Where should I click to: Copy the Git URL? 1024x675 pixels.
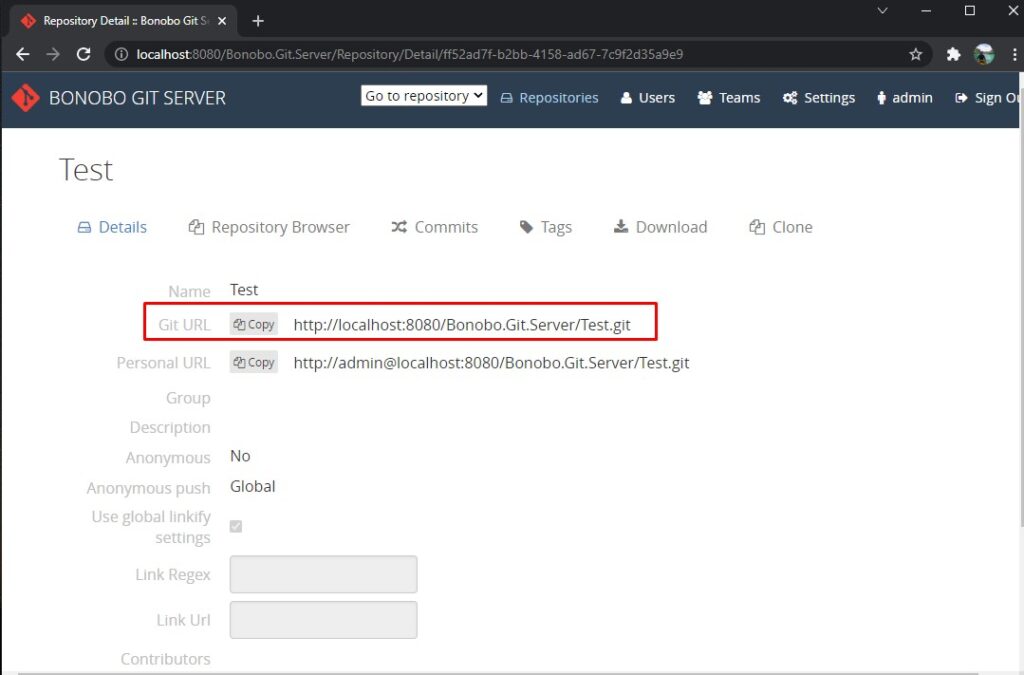tap(253, 324)
